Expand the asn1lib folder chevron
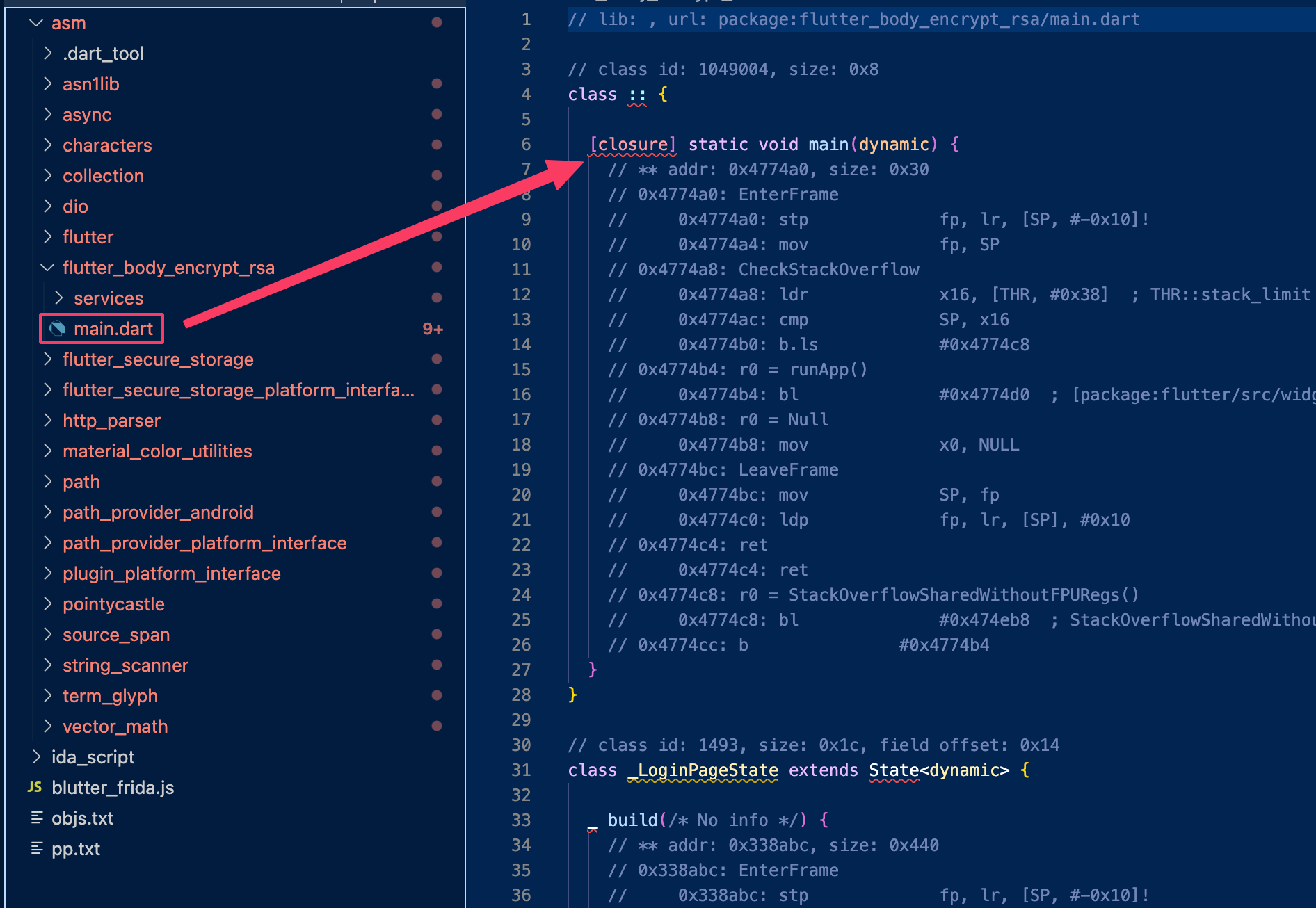Image resolution: width=1316 pixels, height=908 pixels. [x=47, y=84]
